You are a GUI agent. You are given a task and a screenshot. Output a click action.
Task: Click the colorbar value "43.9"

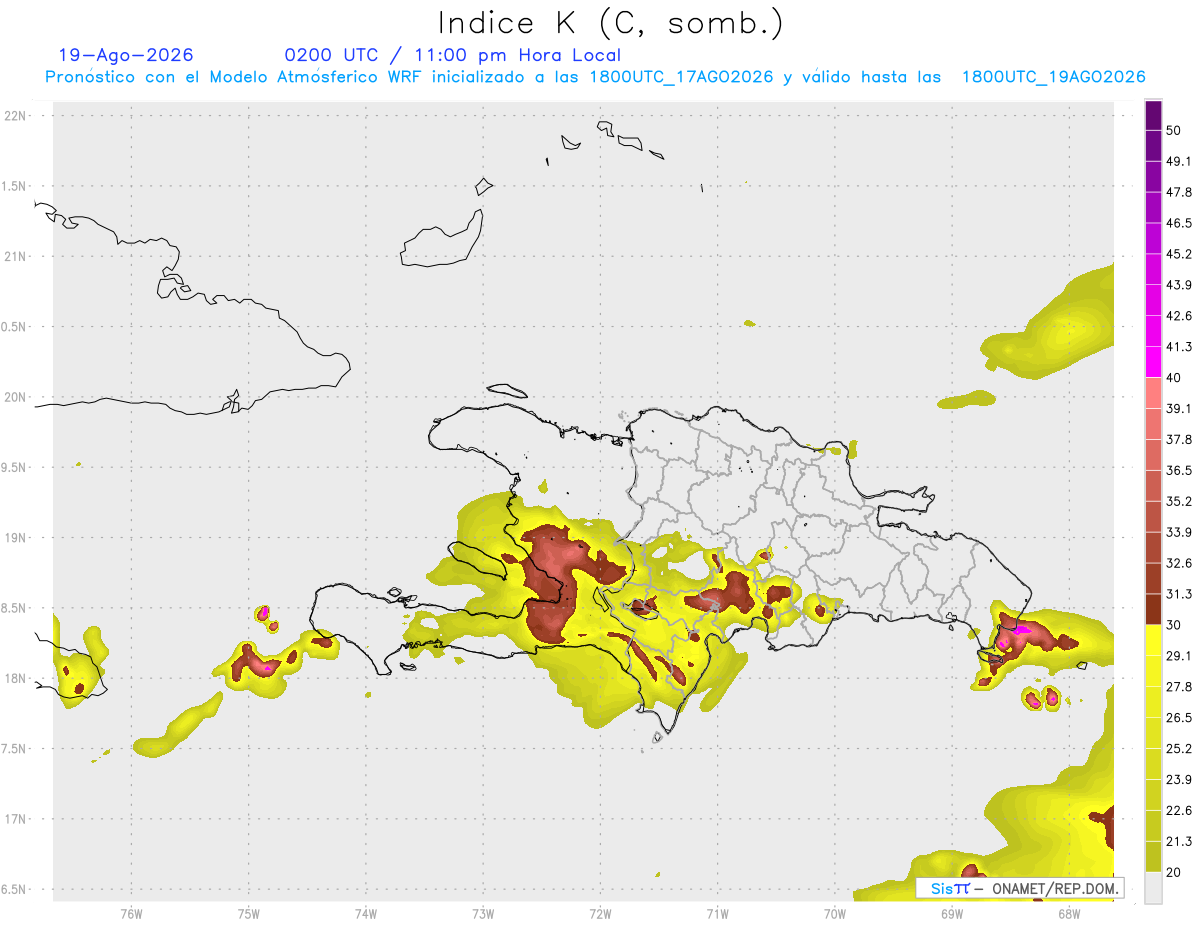[x=1179, y=285]
